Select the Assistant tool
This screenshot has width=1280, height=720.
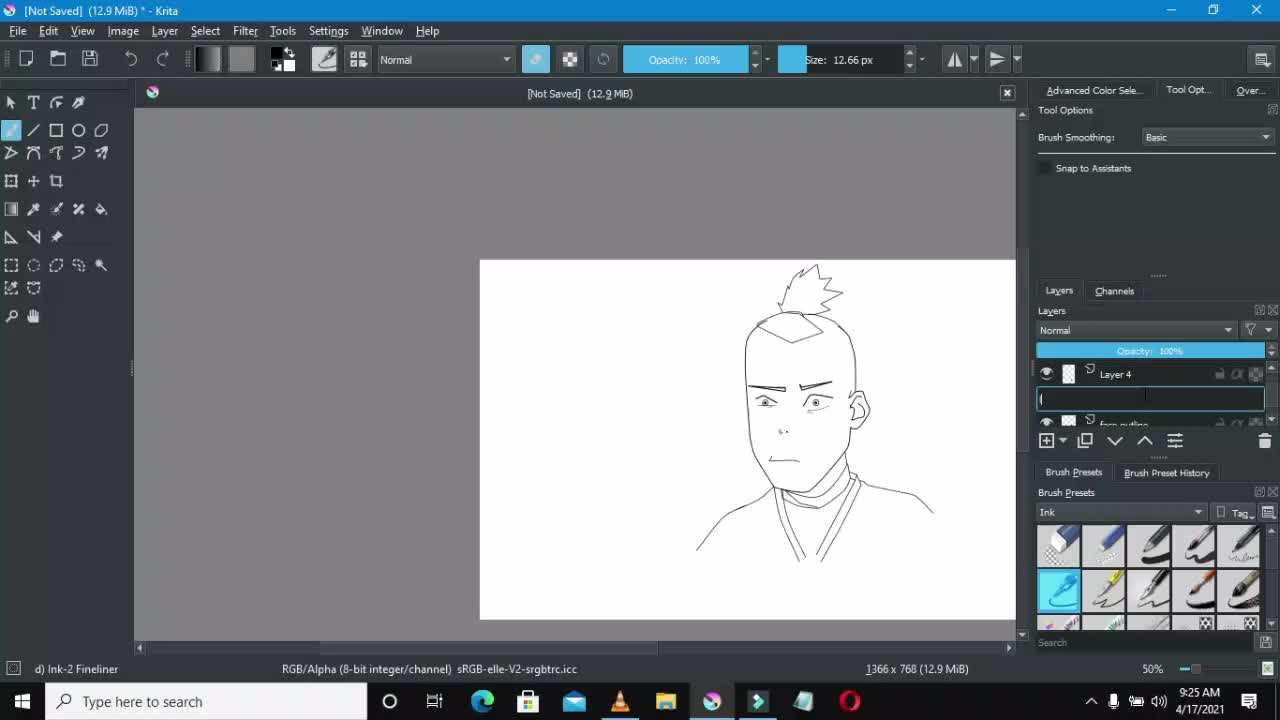coord(11,237)
